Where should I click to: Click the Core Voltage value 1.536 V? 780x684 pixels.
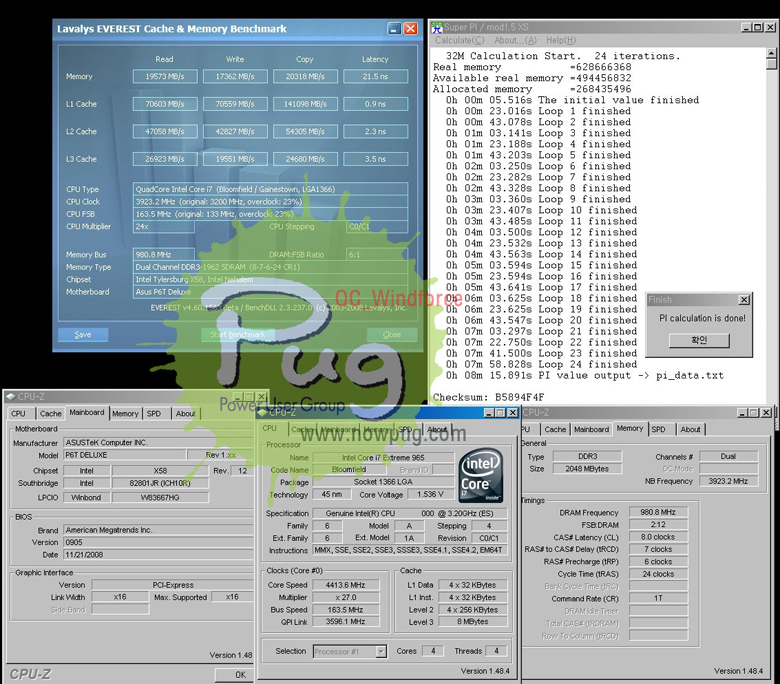click(430, 494)
